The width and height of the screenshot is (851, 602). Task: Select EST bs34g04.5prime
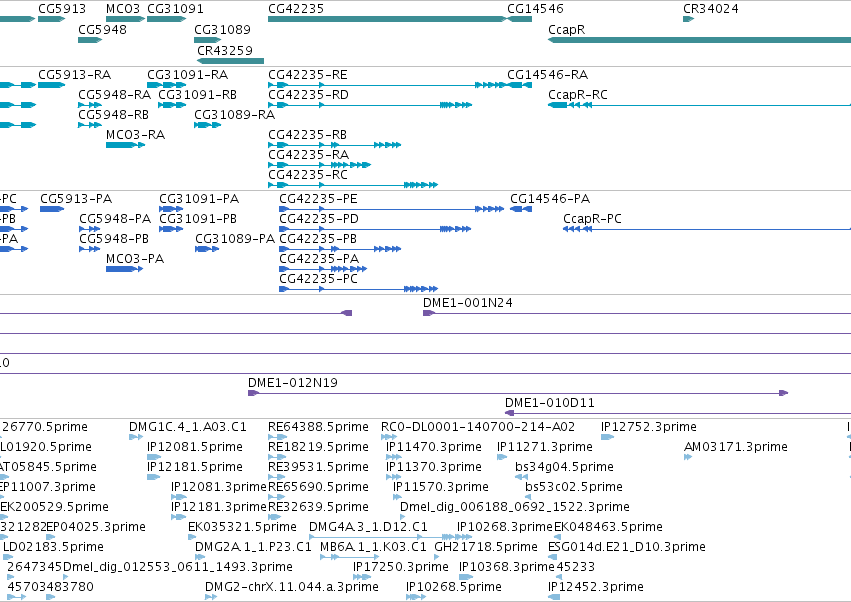(522, 477)
